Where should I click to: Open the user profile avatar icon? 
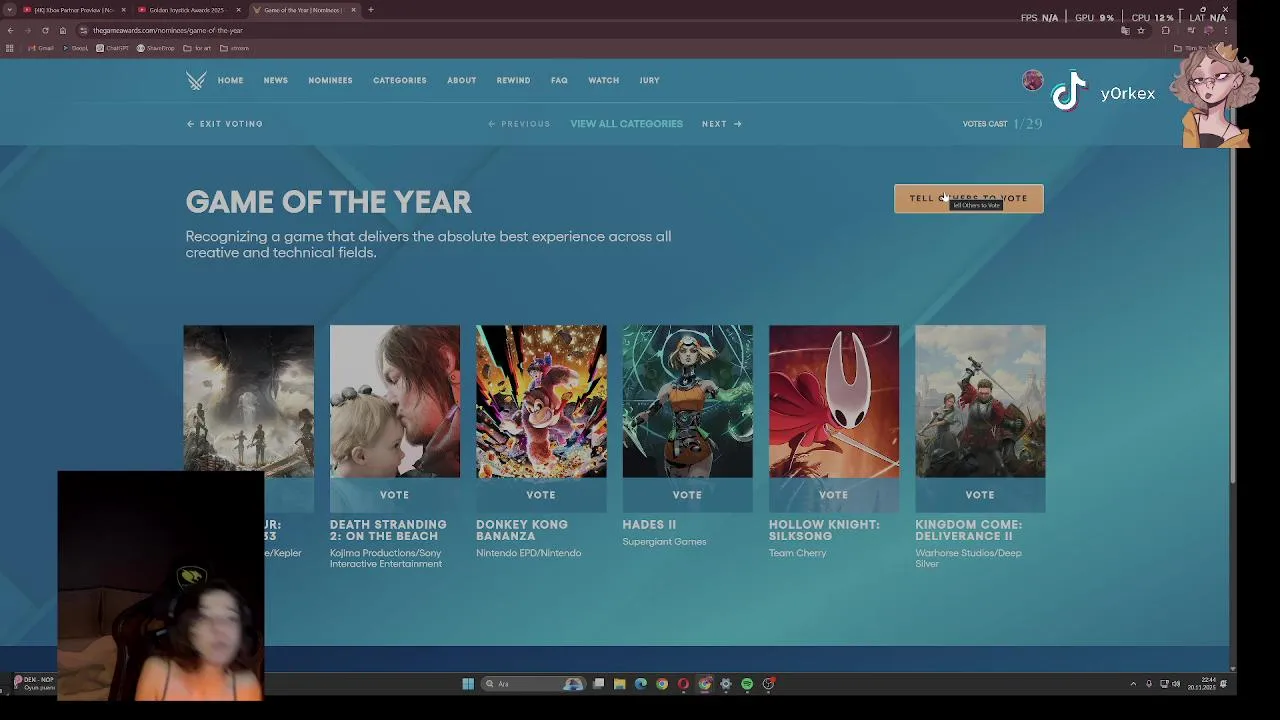click(1033, 81)
